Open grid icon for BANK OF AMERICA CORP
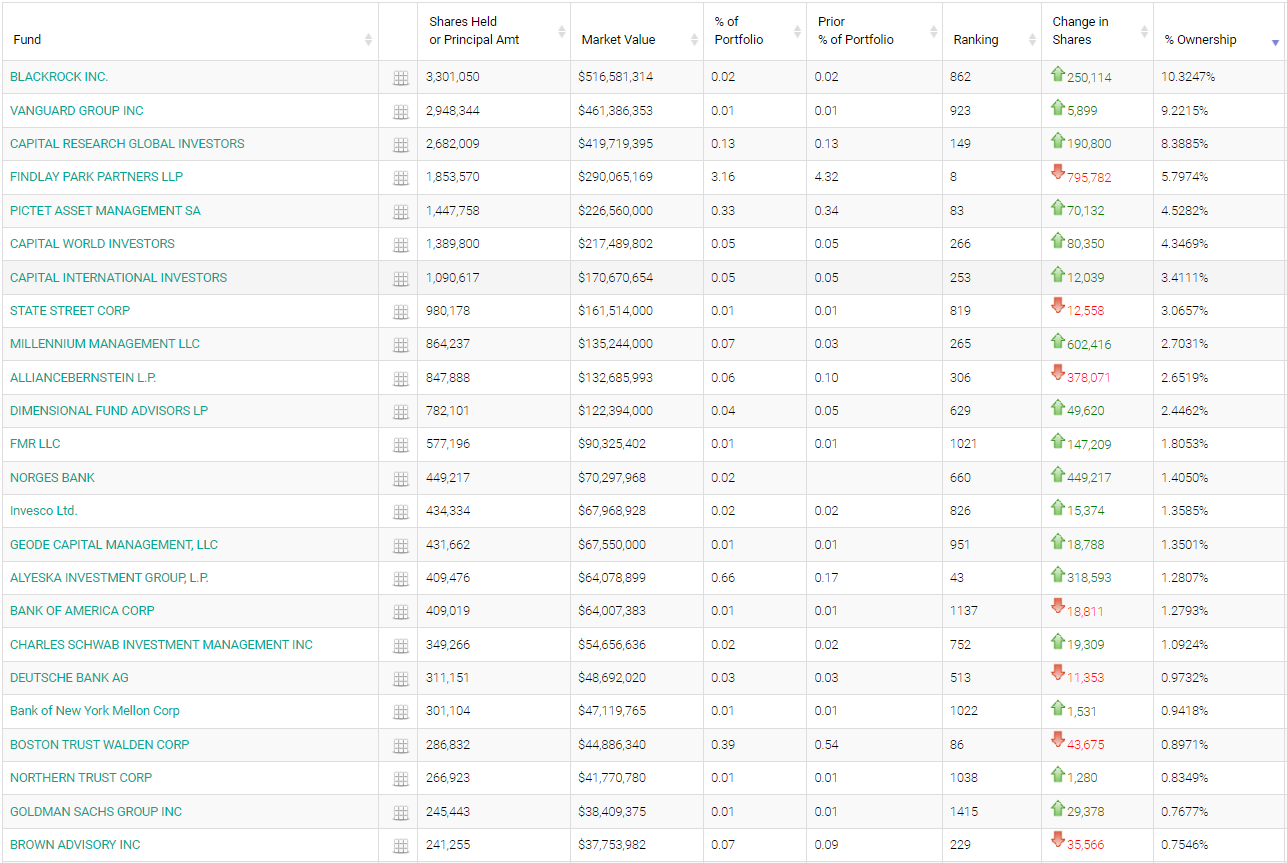The image size is (1287, 863). pyautogui.click(x=401, y=612)
